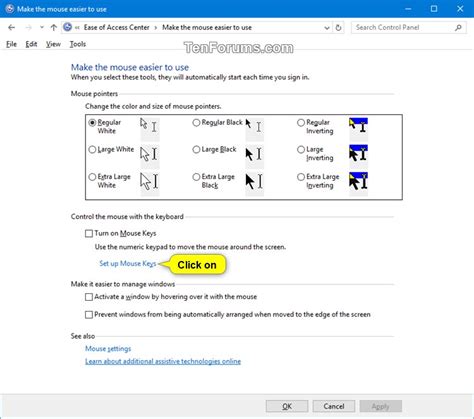The height and width of the screenshot is (419, 474).
Task: Select Extra Large Black pointer option
Action: click(196, 177)
